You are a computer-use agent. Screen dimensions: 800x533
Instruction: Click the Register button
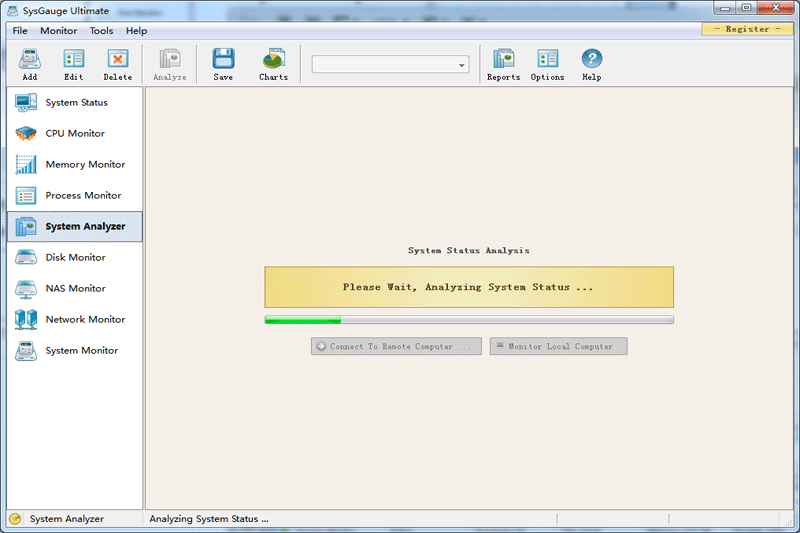[x=747, y=29]
